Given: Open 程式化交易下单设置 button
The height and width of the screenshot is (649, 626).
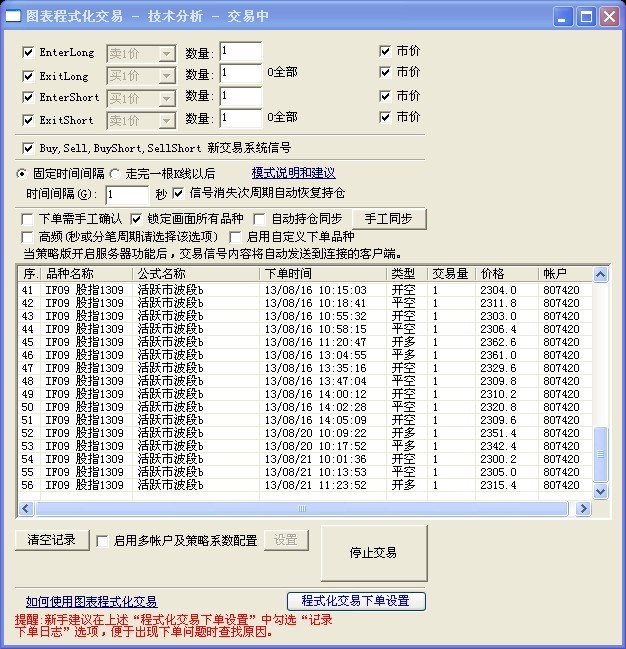Looking at the screenshot, I should pyautogui.click(x=356, y=601).
